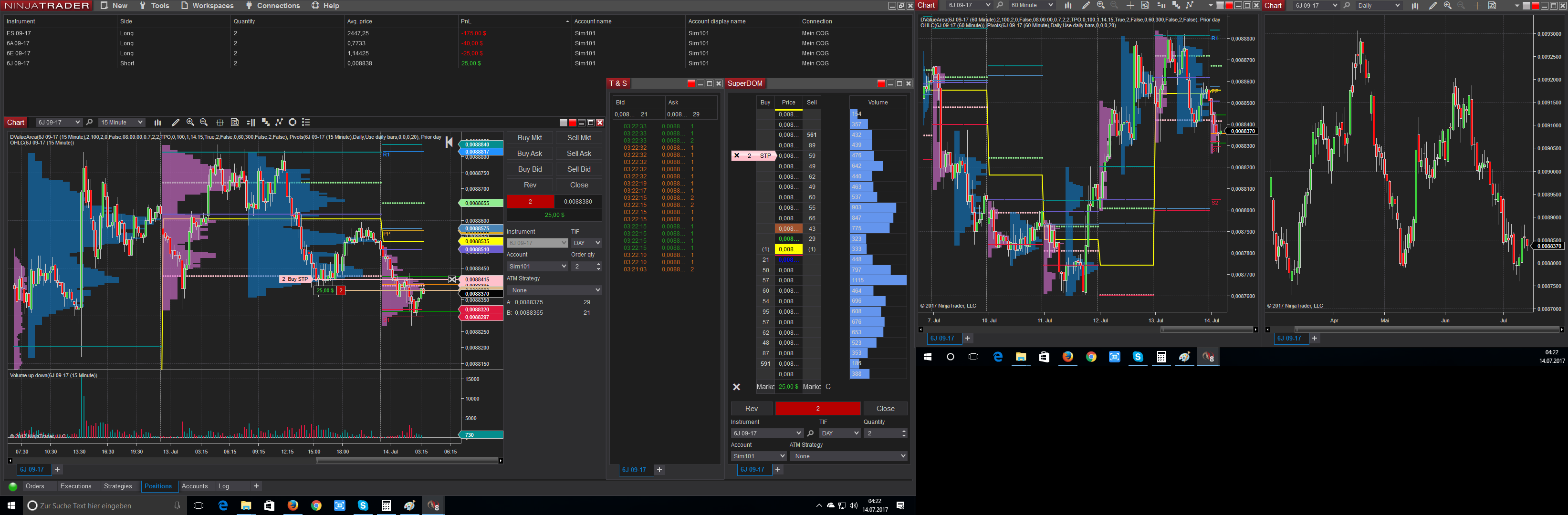The width and height of the screenshot is (1568, 515).
Task: Open indicators dialog in 15 Minute chart
Action: point(279,122)
